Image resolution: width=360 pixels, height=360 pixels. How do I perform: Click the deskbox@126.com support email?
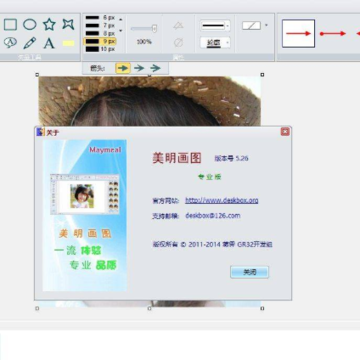point(213,216)
